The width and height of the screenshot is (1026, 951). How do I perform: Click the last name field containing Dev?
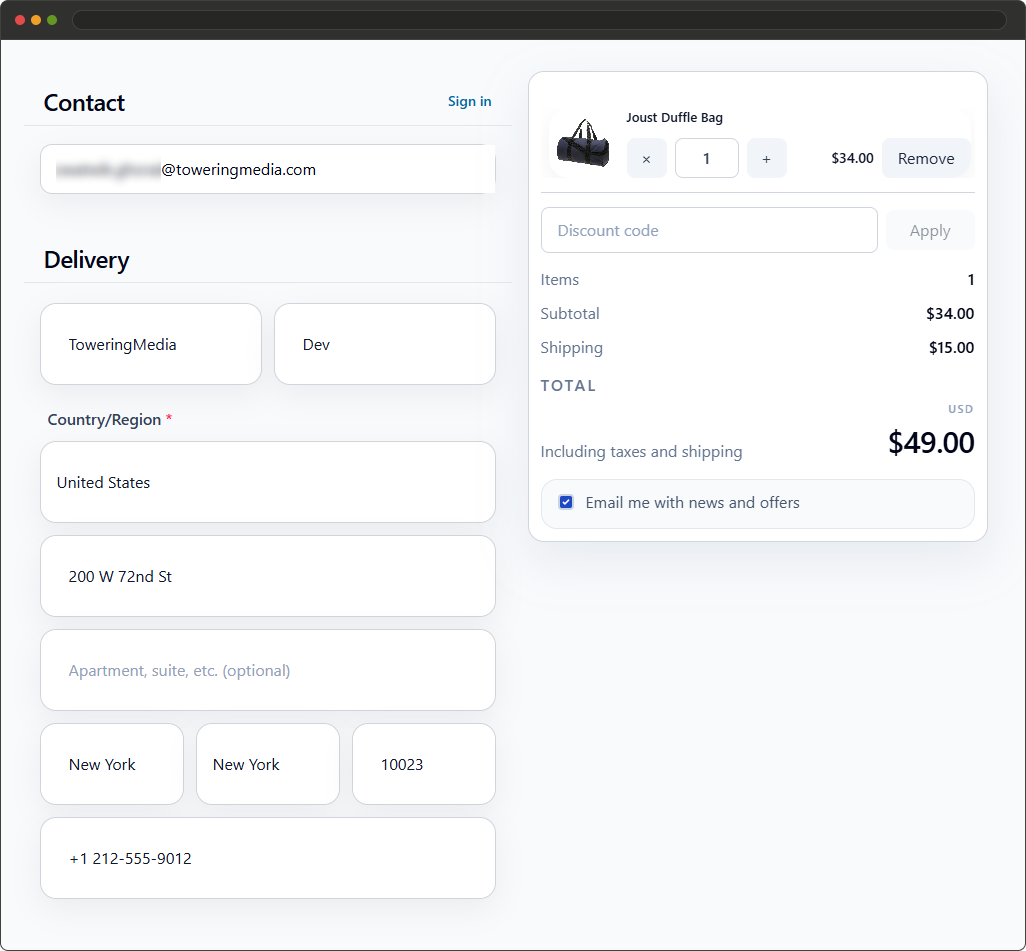click(x=385, y=344)
